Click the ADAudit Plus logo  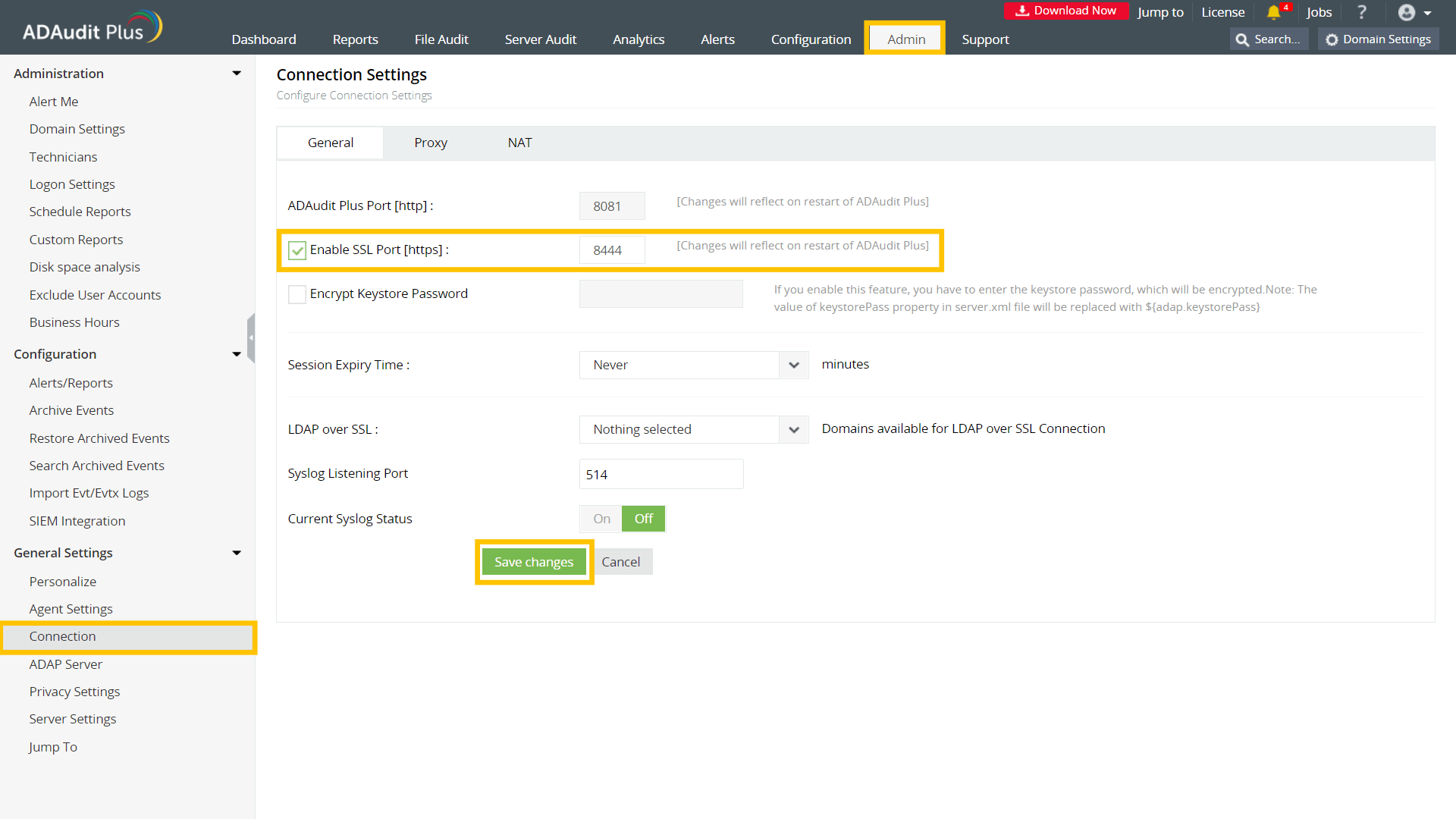pos(90,26)
